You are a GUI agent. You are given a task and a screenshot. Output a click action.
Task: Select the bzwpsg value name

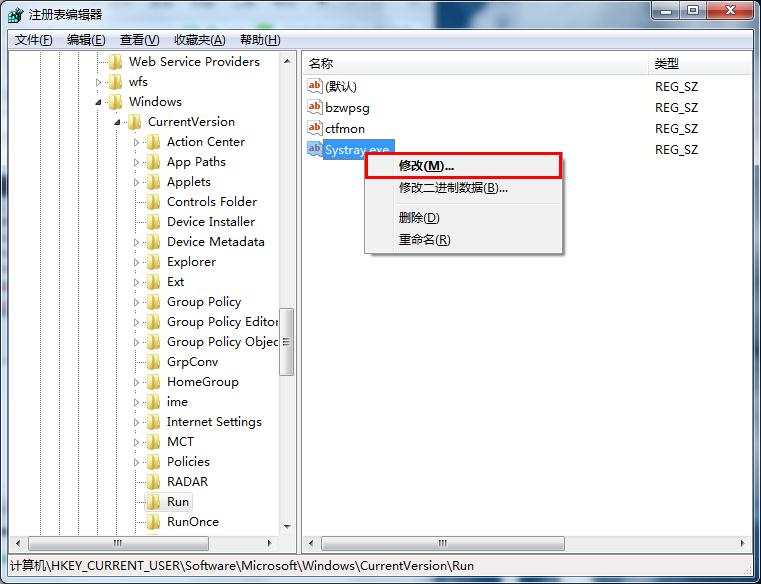point(347,108)
